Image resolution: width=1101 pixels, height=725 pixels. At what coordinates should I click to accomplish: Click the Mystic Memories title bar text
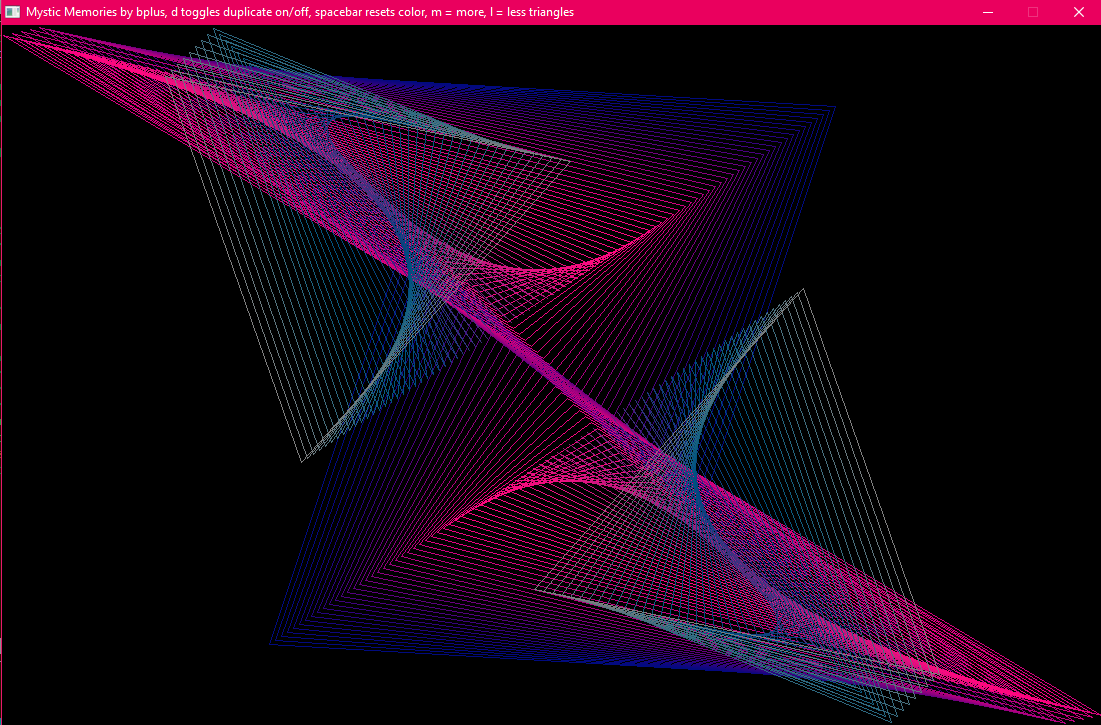tap(300, 12)
